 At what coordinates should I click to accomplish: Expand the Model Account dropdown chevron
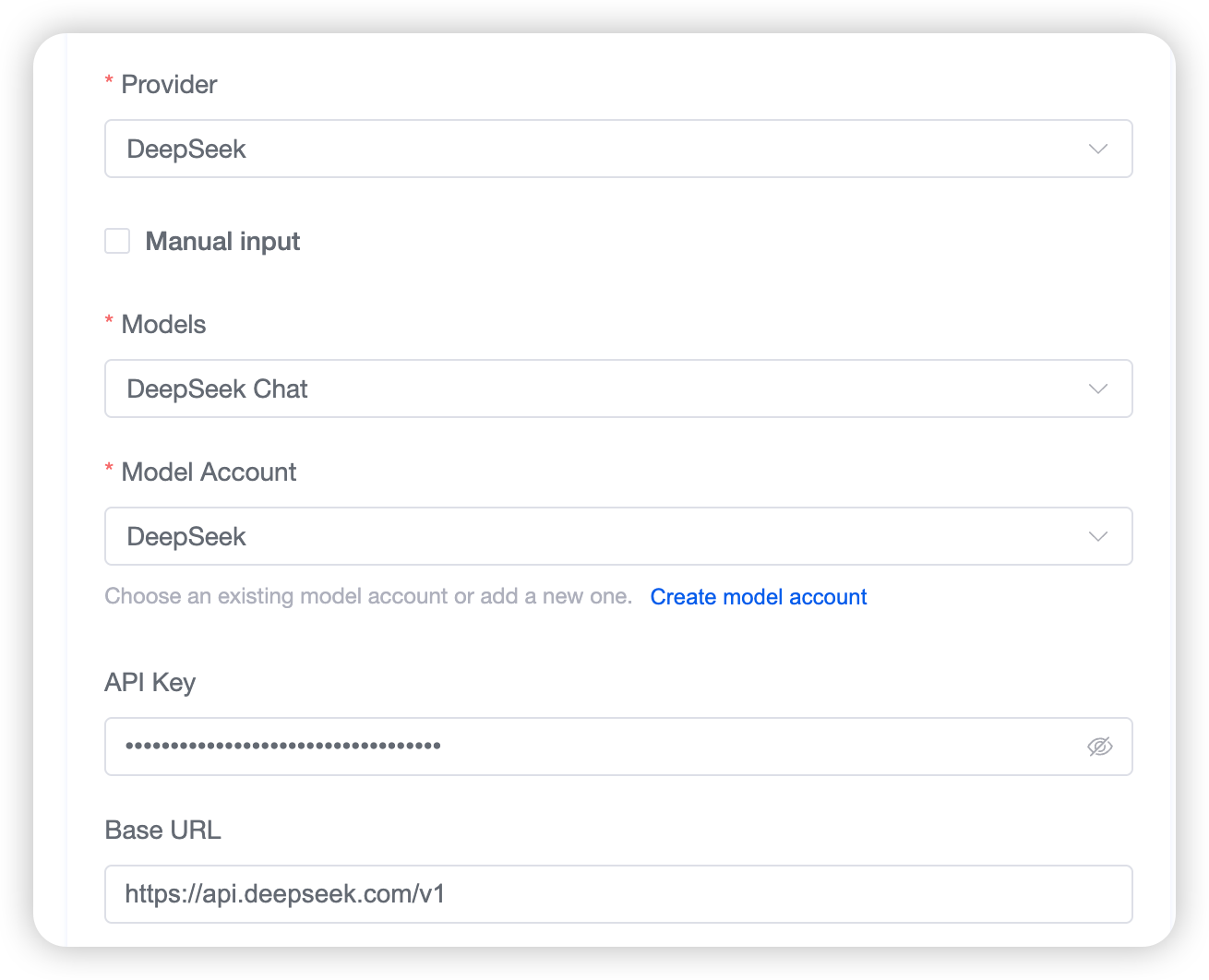click(x=1097, y=536)
